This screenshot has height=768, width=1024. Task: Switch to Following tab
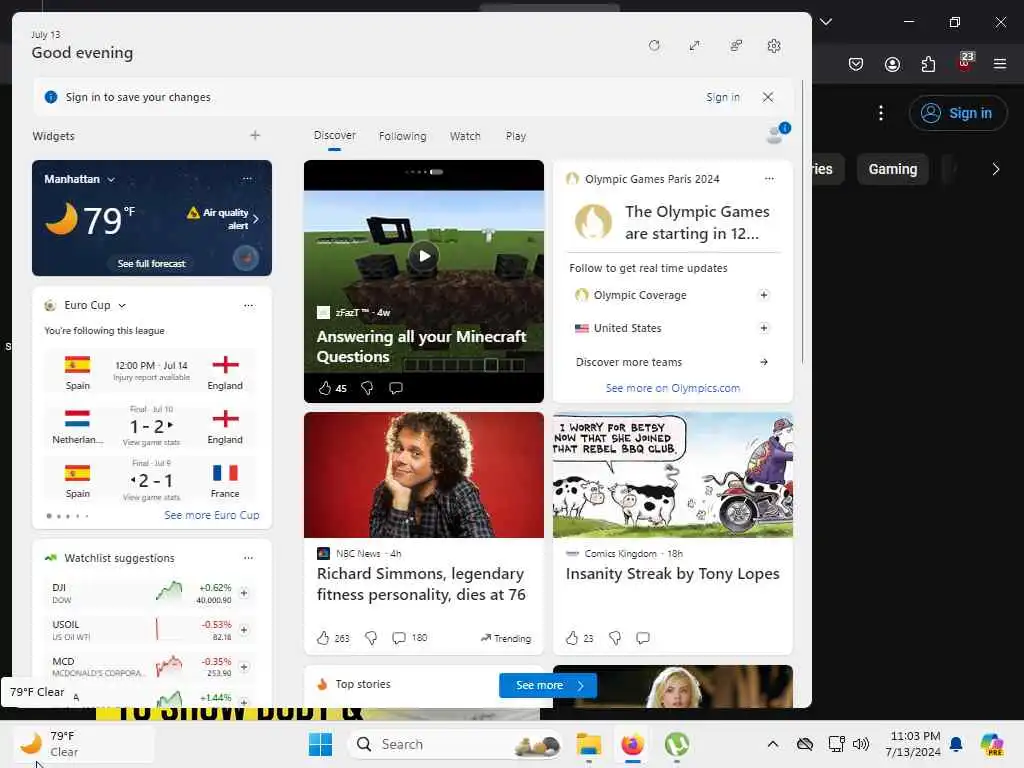[402, 136]
